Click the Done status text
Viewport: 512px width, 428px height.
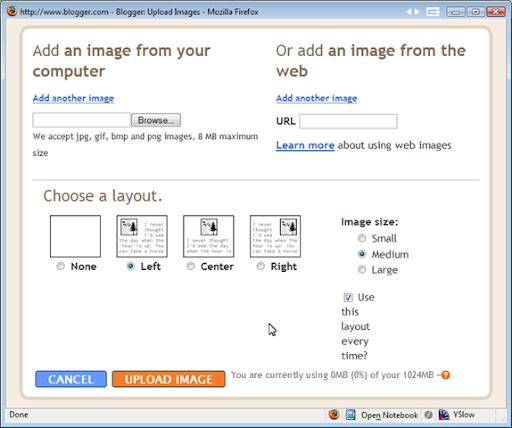pyautogui.click(x=19, y=415)
